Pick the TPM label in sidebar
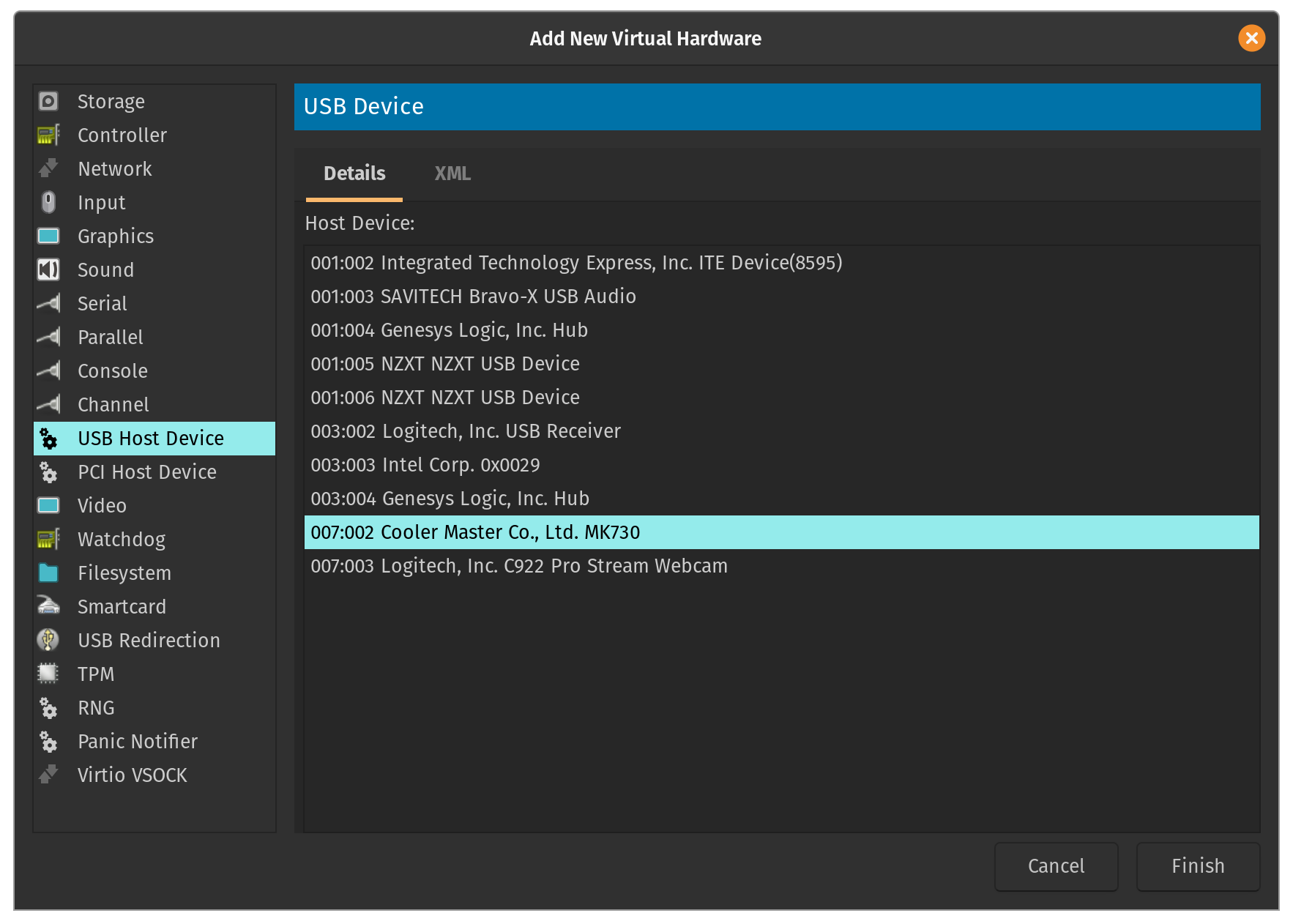1293x924 pixels. click(96, 674)
